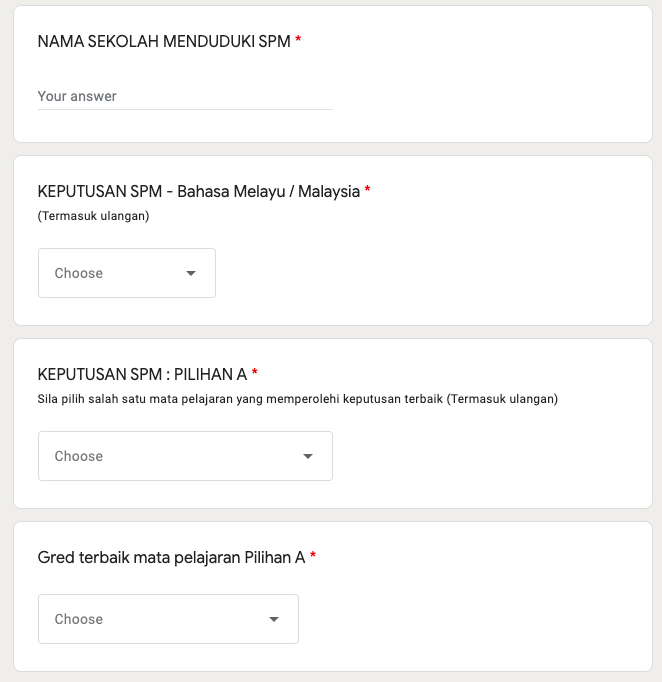Click the required asterisk beside Bahasa Melayu / Malaysia
This screenshot has height=682, width=662.
pos(367,190)
